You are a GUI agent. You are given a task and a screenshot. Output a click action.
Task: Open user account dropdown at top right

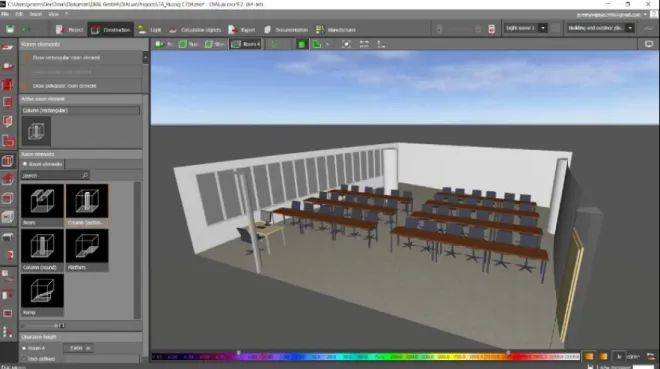(645, 15)
